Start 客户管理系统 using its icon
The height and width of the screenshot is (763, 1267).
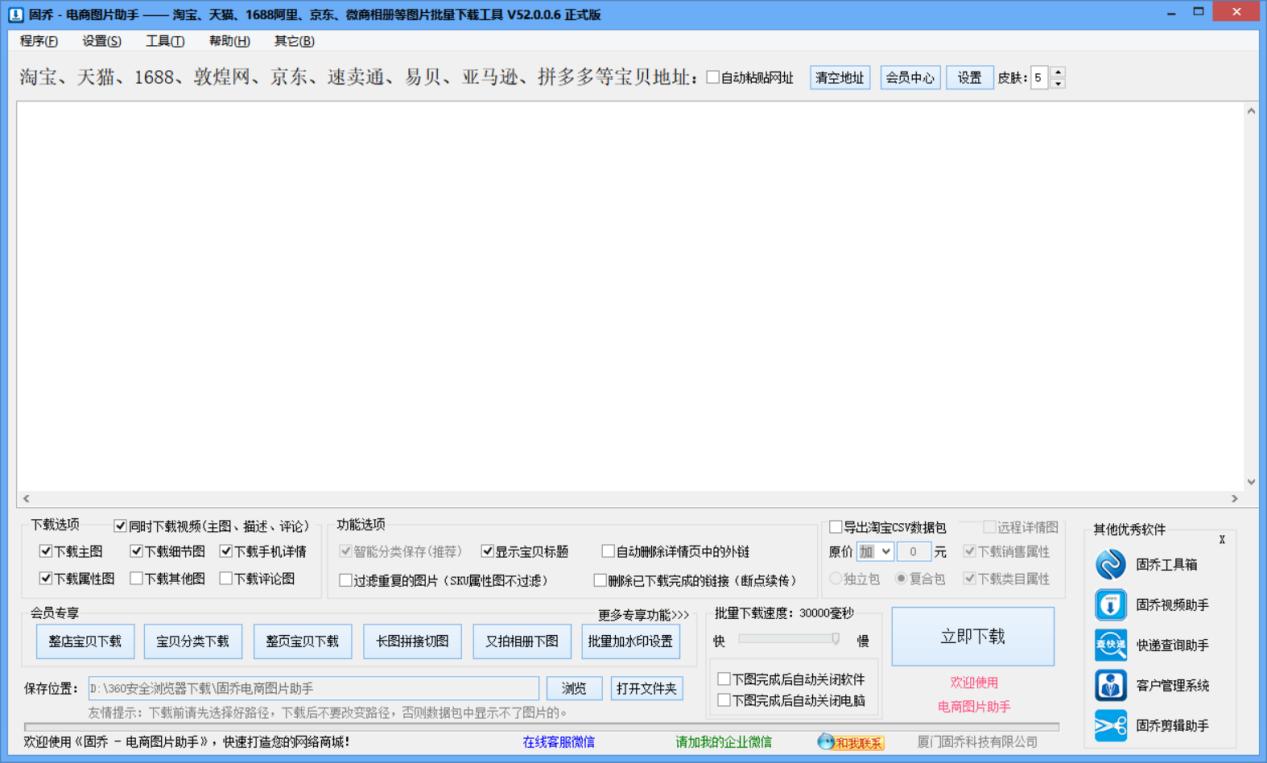[x=1110, y=686]
